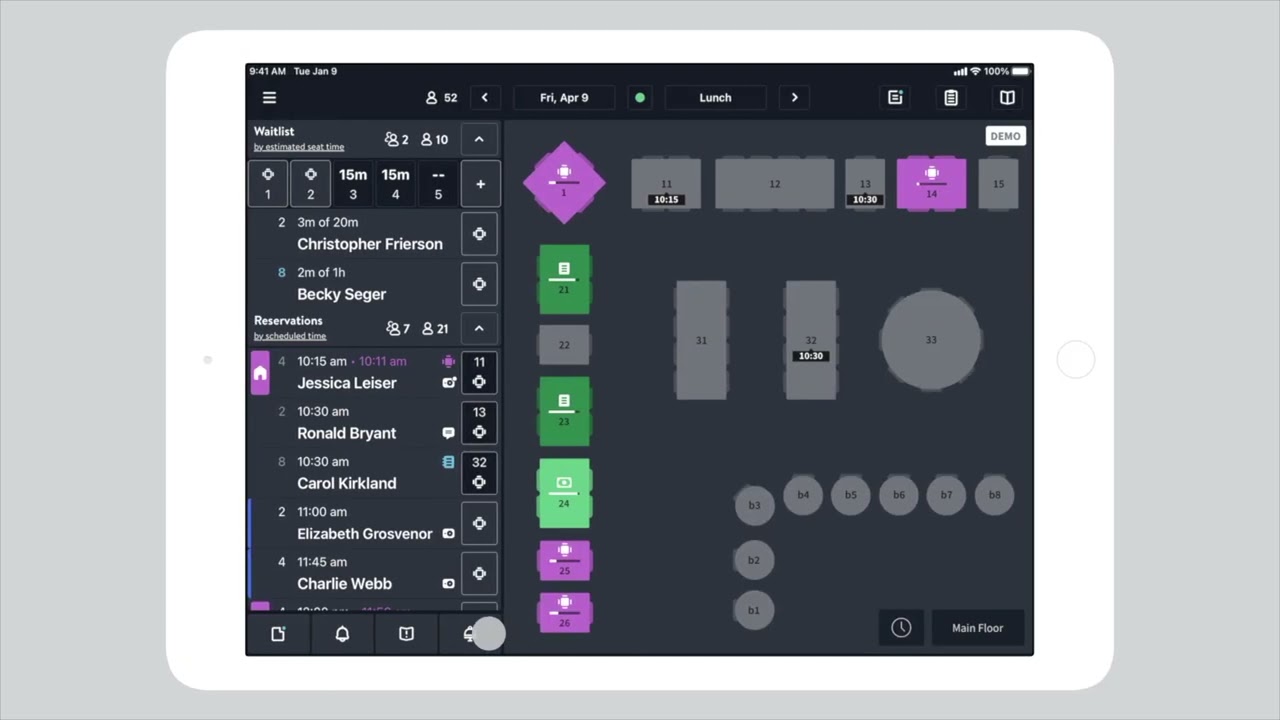1280x720 pixels.
Task: Seat Becky Seger using the table icon
Action: (479, 283)
